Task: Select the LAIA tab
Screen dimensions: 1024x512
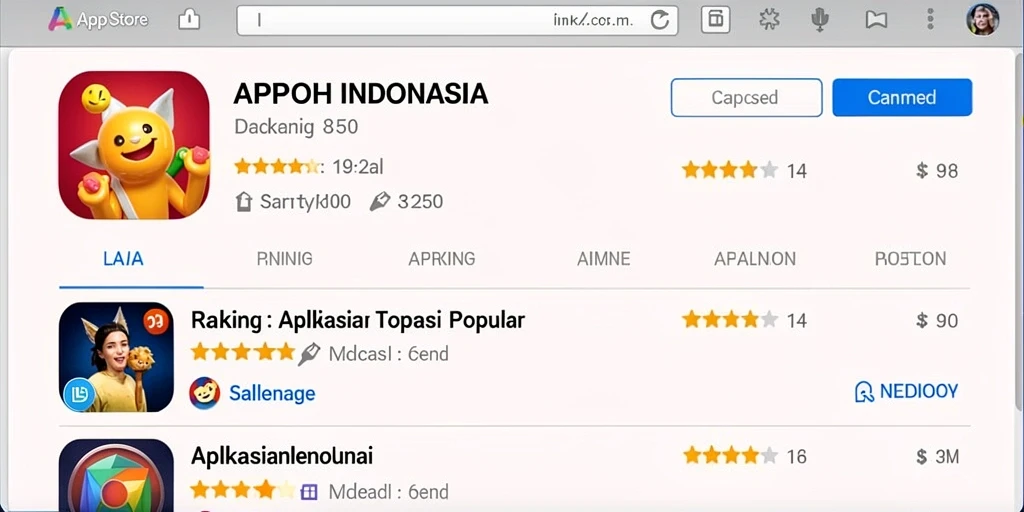Action: point(123,259)
